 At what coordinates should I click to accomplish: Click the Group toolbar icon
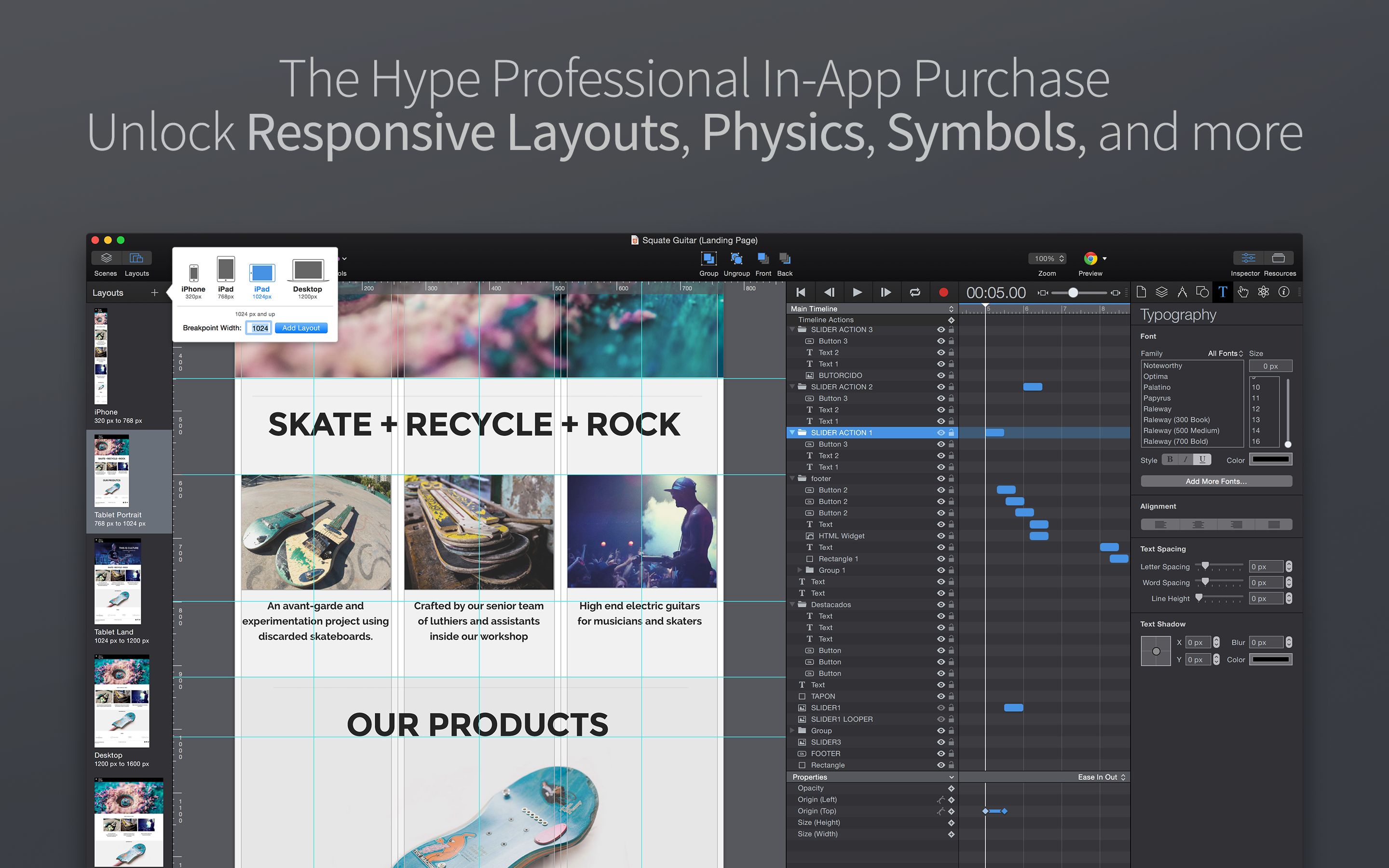[x=708, y=259]
